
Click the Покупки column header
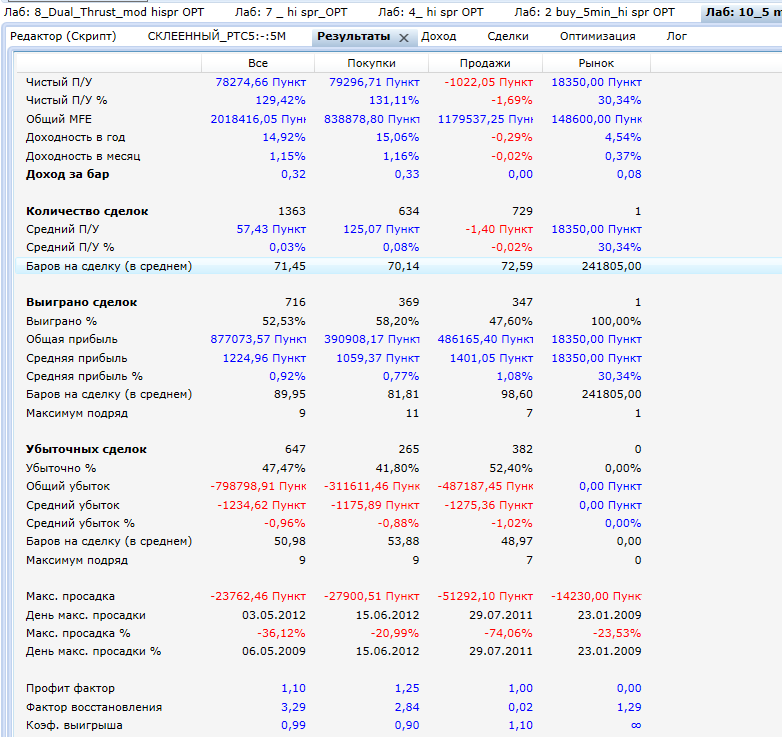click(x=371, y=63)
